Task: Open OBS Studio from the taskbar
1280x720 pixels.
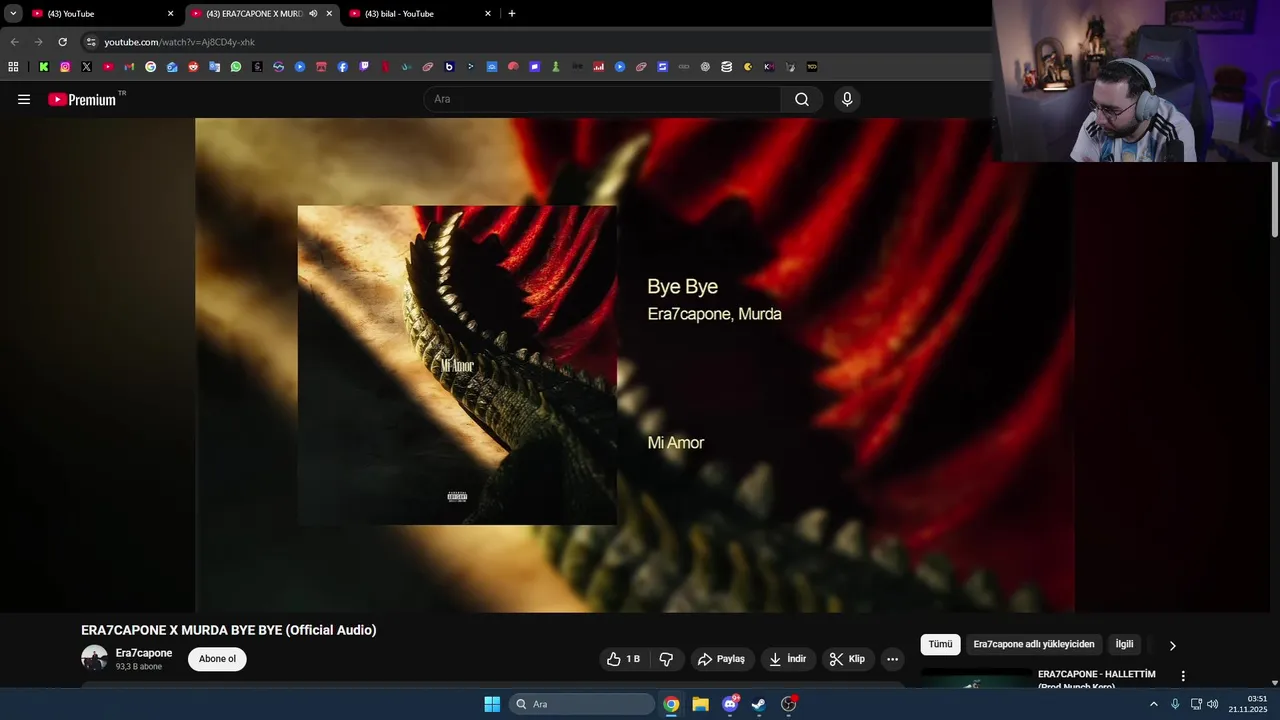Action: pos(788,704)
